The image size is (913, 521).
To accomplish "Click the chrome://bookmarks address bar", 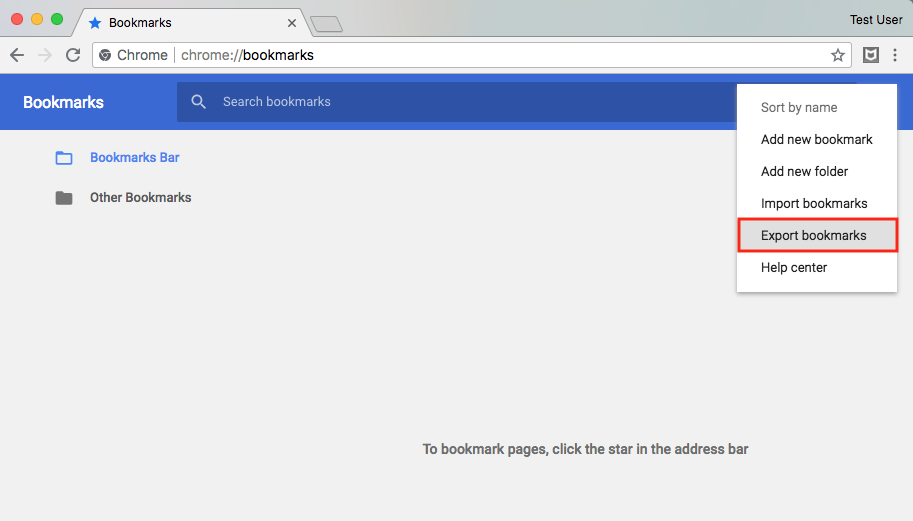I will pos(472,55).
